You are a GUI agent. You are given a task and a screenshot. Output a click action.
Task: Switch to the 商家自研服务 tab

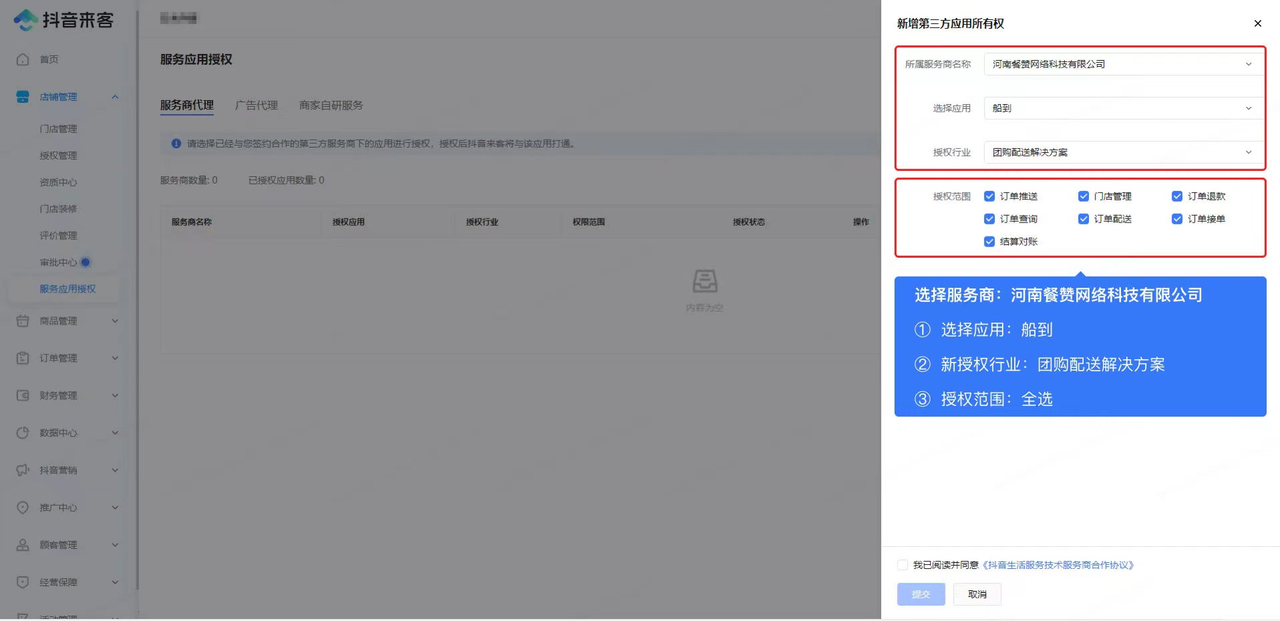coord(330,104)
